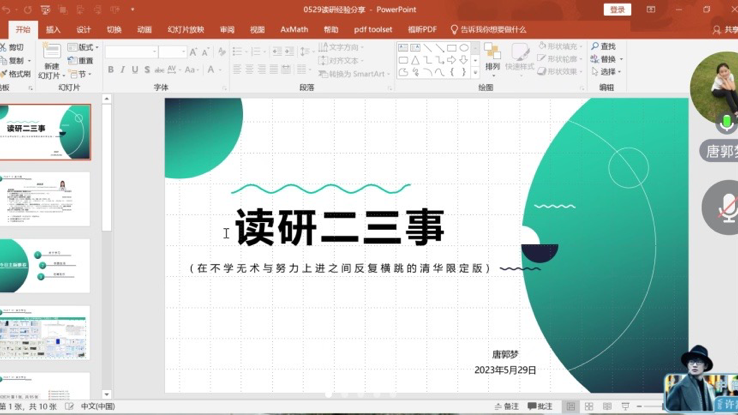Open Quick Styles (快速样式) gallery
The width and height of the screenshot is (738, 415).
pyautogui.click(x=520, y=57)
